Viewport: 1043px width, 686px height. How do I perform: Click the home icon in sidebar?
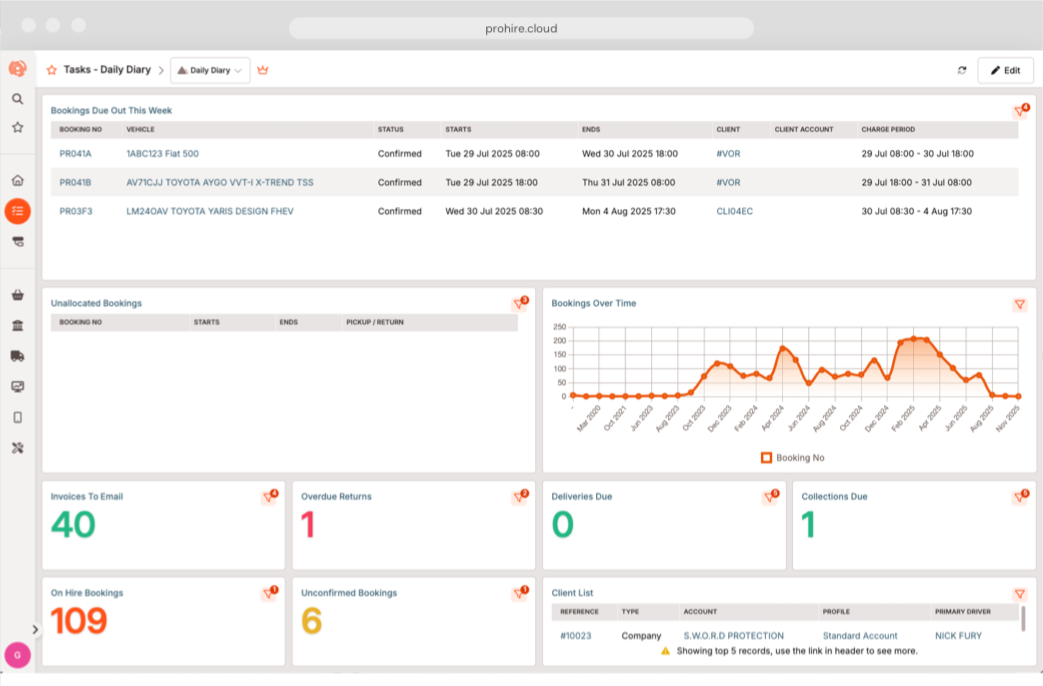pyautogui.click(x=17, y=181)
